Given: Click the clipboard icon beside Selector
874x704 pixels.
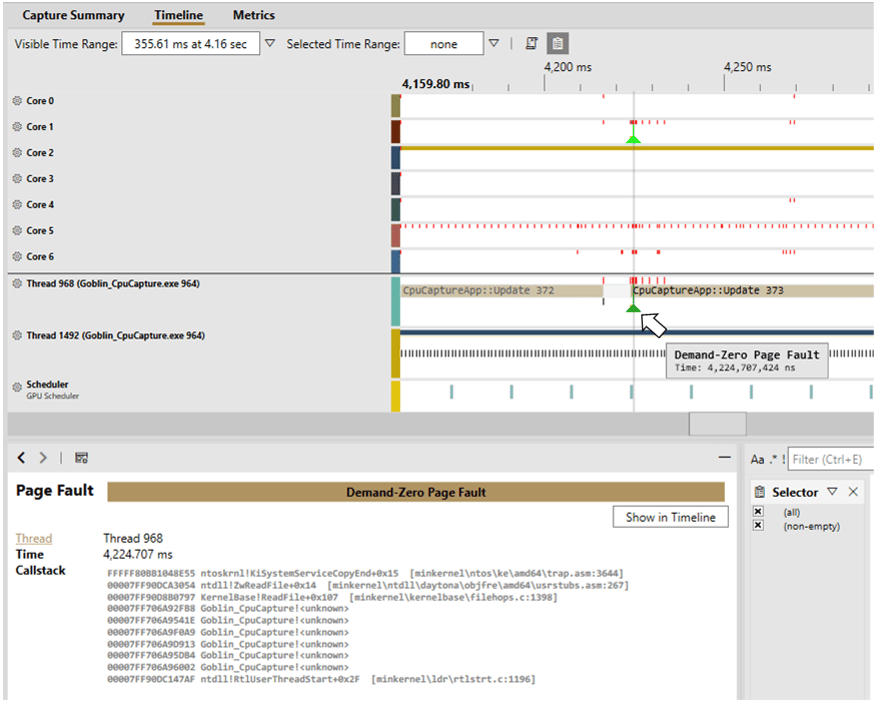Looking at the screenshot, I should [759, 492].
